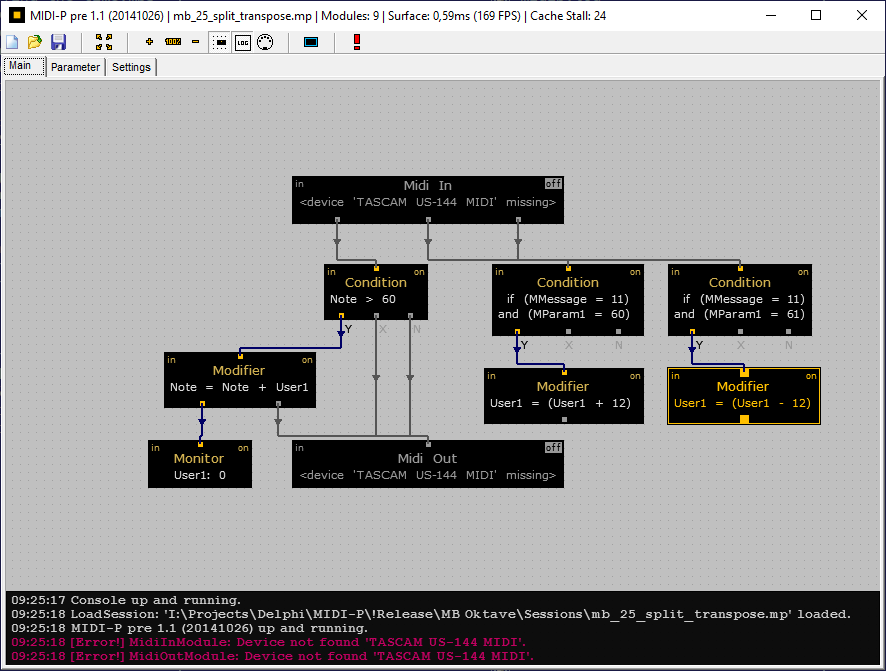
Task: Click the bottom port of User1 - 12 modifier
Action: [744, 419]
